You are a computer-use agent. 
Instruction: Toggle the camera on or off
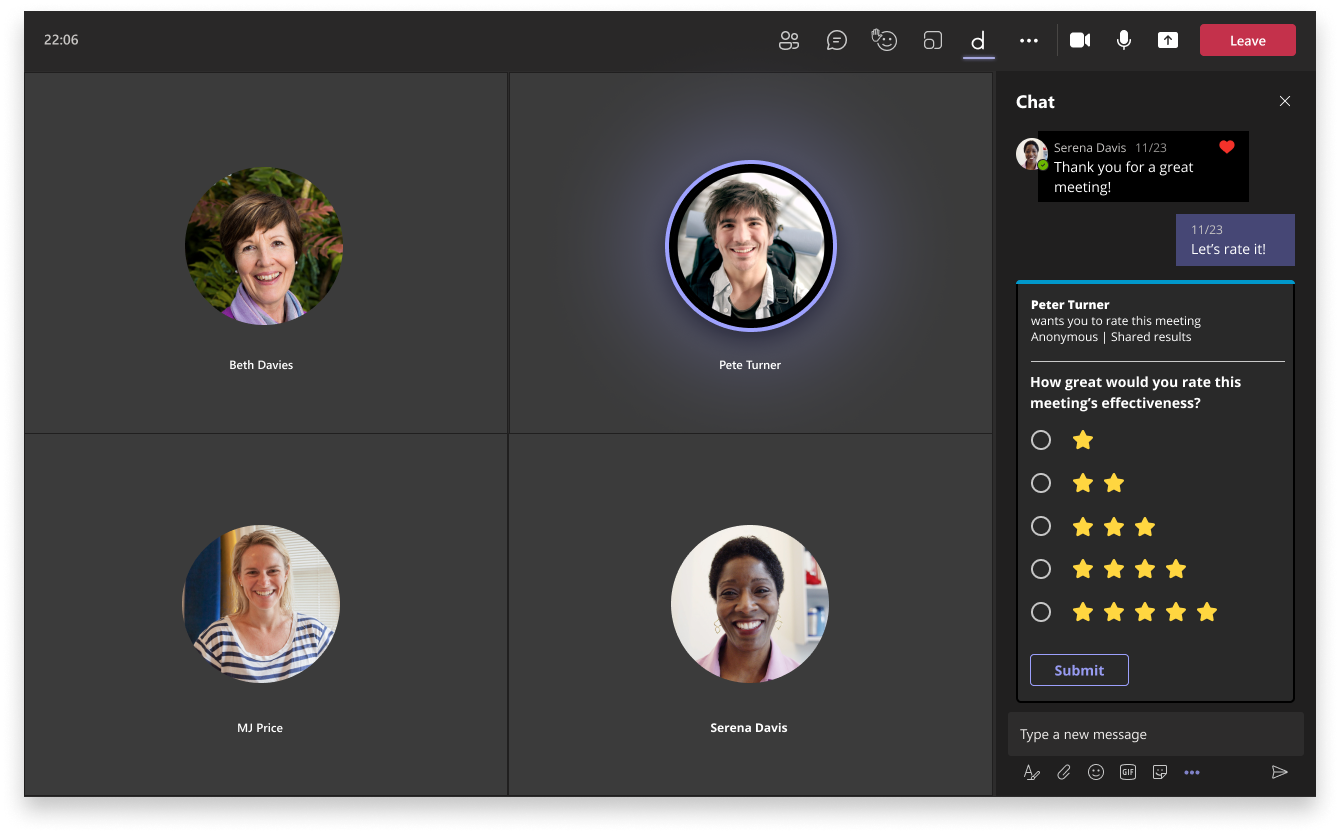[1080, 41]
